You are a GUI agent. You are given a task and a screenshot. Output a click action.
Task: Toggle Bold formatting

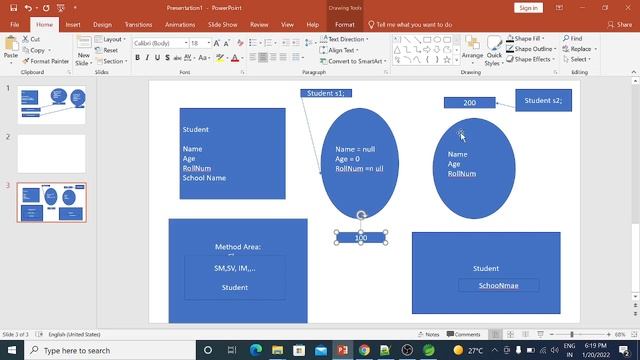138,58
